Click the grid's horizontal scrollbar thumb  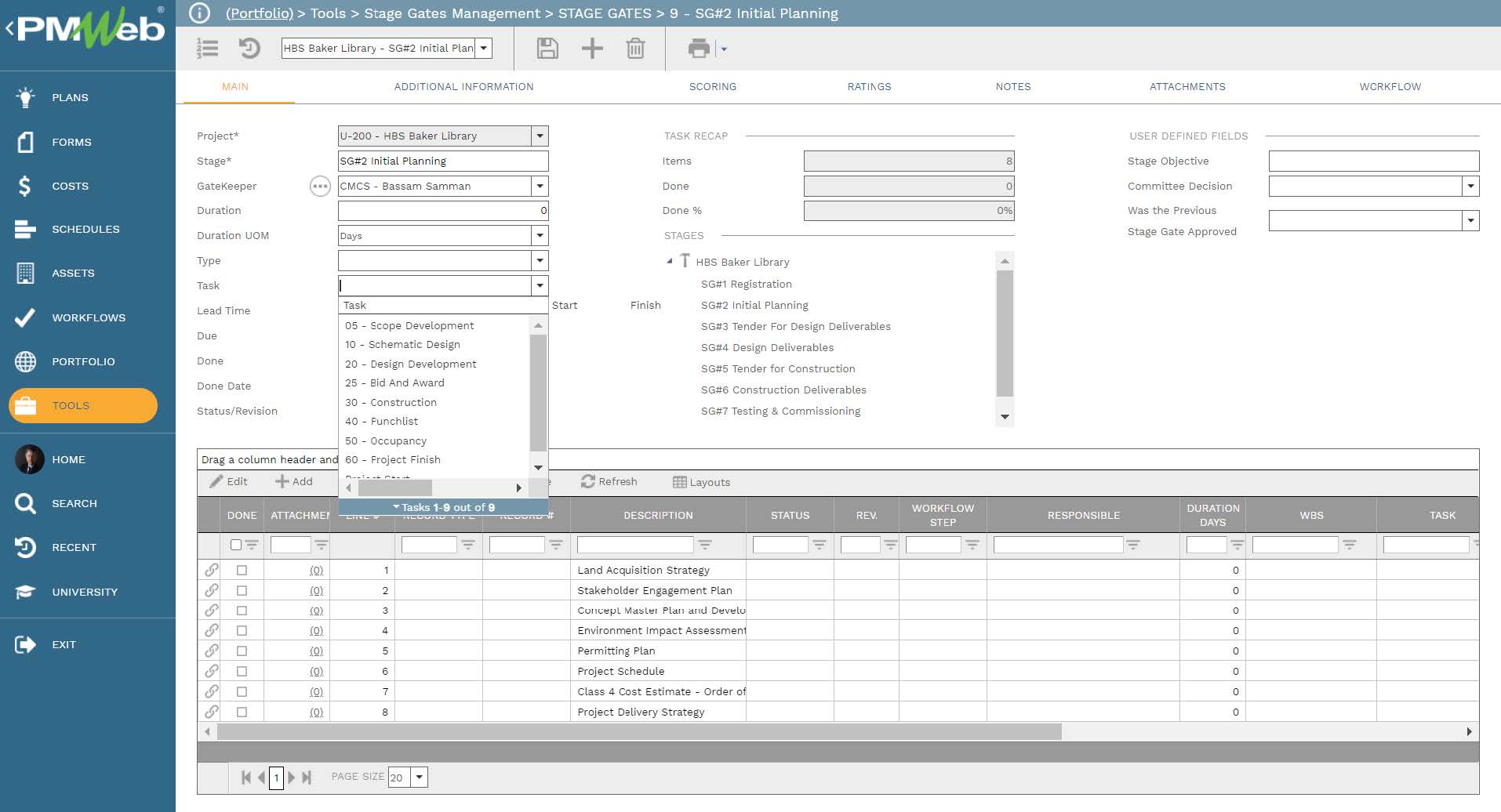point(638,732)
